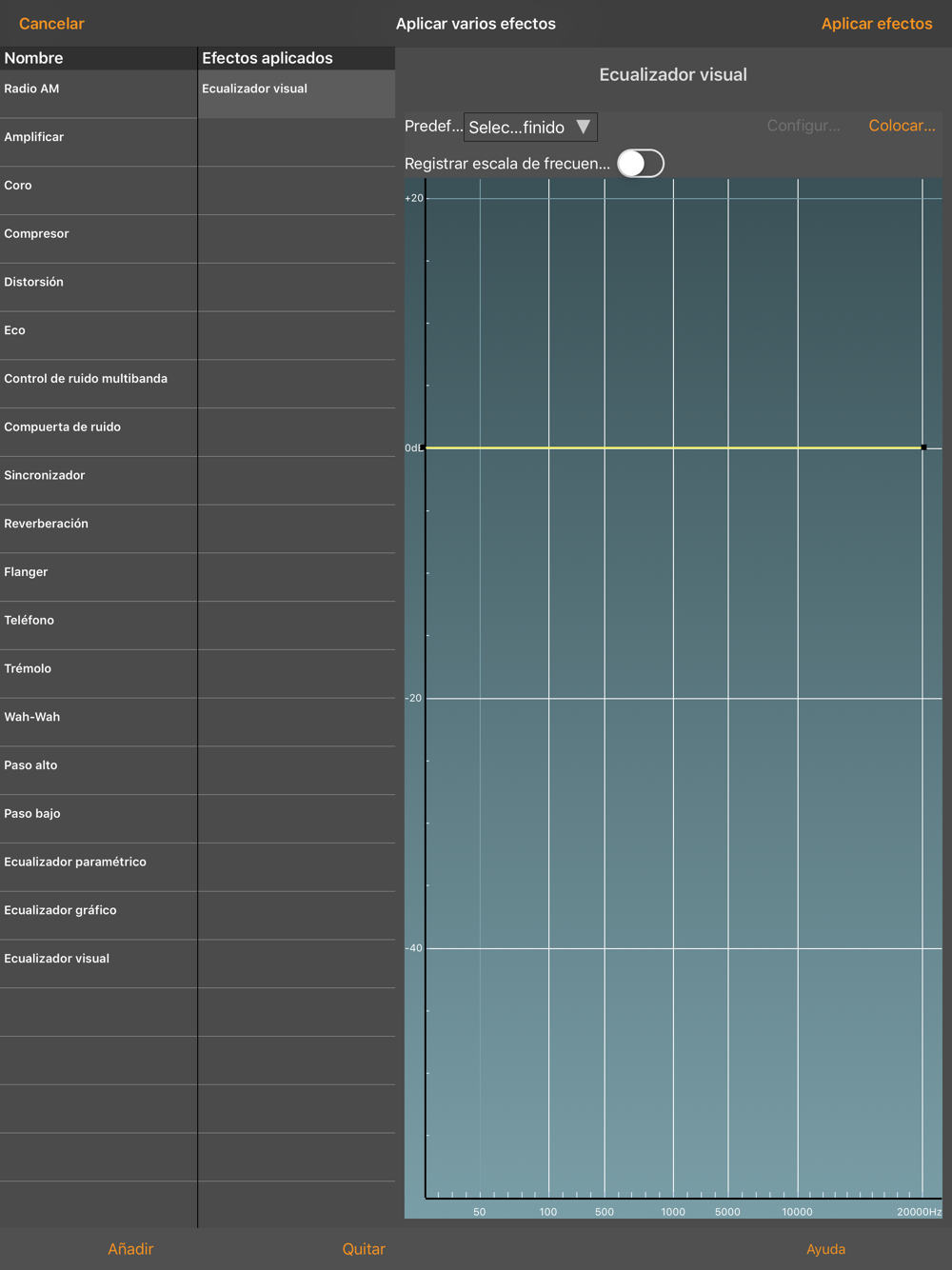Add the effect with Añadir
The height and width of the screenshot is (1270, 952).
click(130, 1249)
